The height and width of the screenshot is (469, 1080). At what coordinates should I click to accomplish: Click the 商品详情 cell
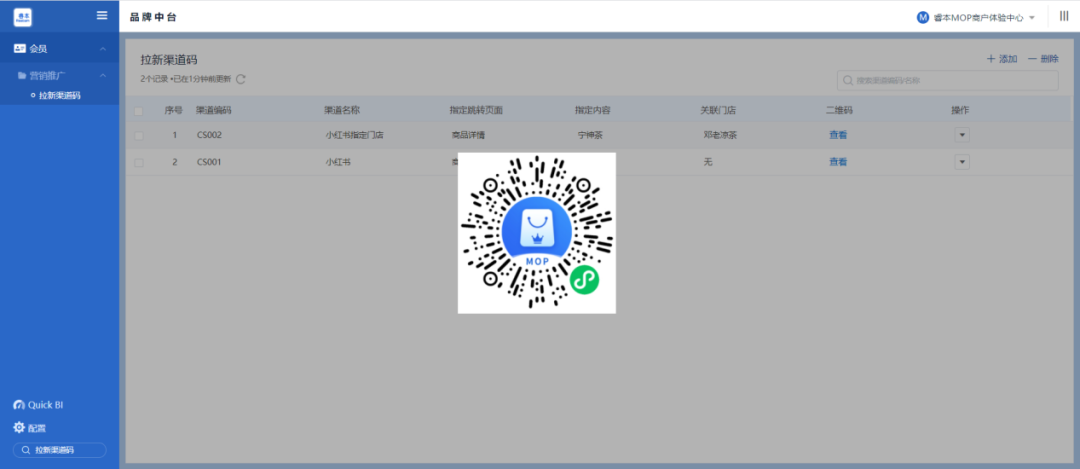468,135
